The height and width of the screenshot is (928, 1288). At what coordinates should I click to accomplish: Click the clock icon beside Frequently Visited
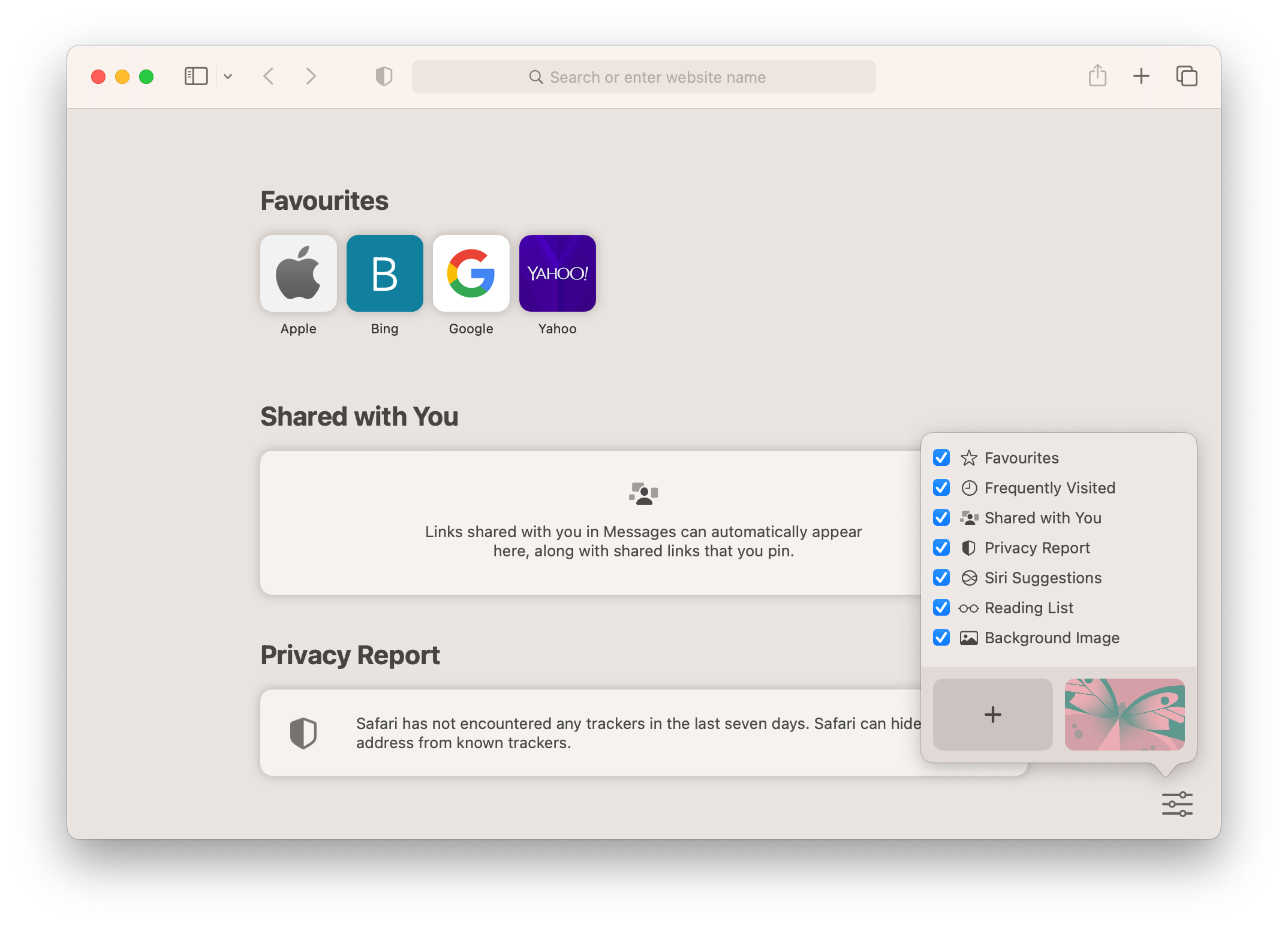(x=969, y=488)
